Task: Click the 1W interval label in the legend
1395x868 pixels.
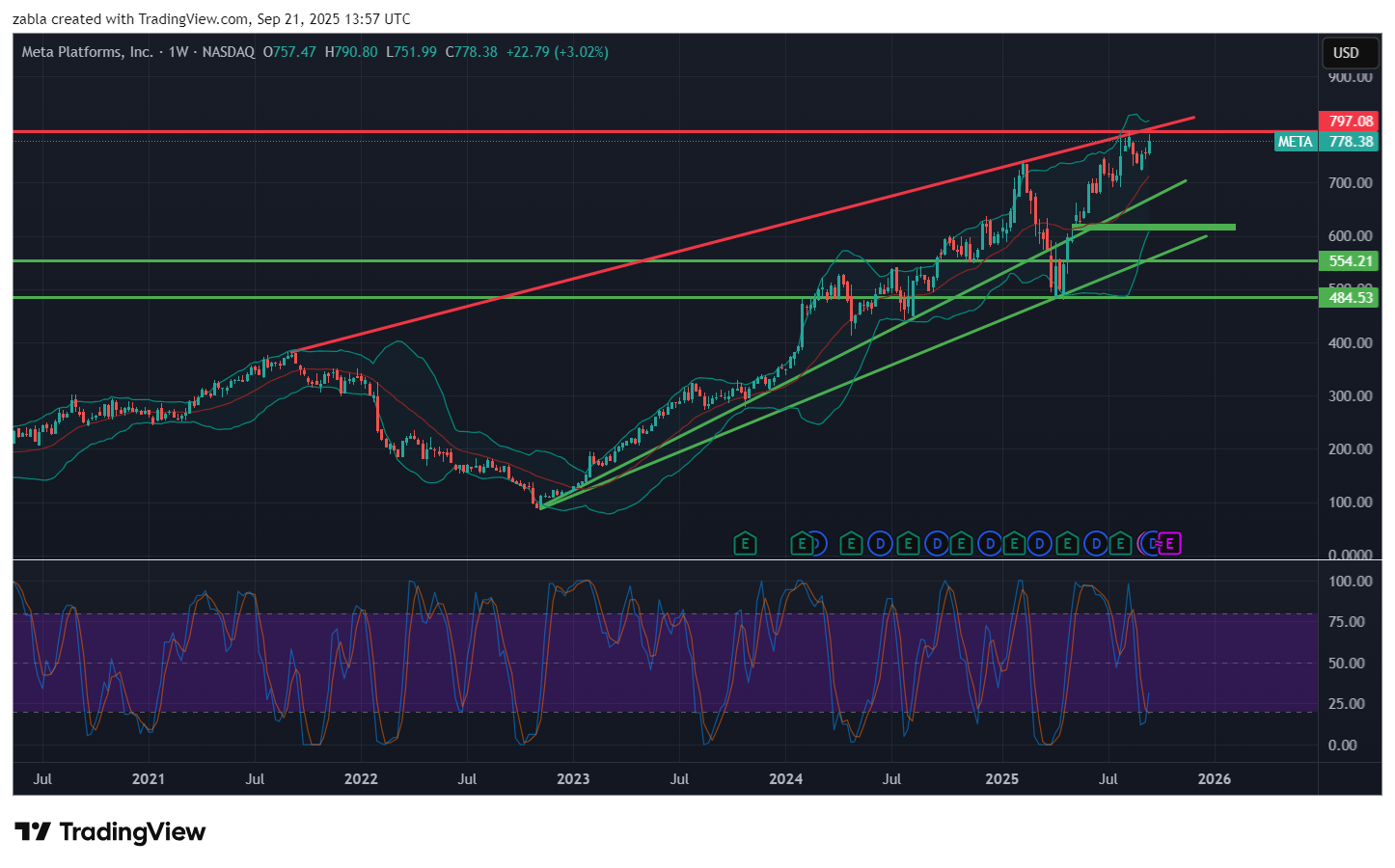Action: coord(178,52)
